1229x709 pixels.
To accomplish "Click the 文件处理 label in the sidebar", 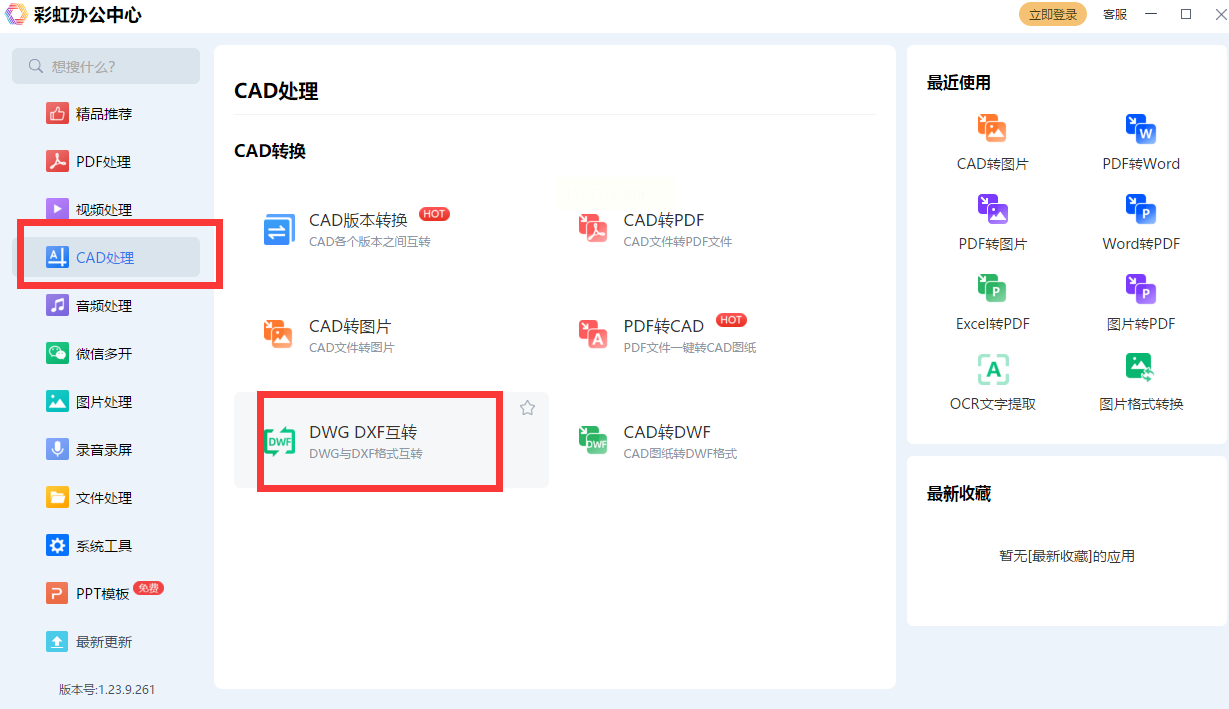I will tap(104, 498).
